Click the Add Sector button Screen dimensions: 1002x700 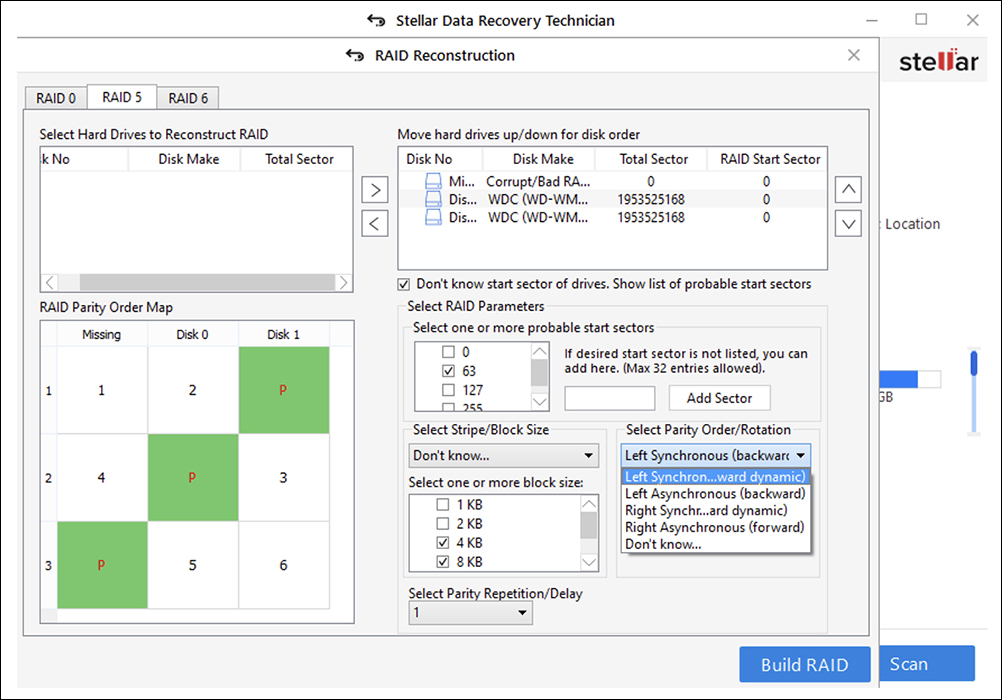pos(720,398)
